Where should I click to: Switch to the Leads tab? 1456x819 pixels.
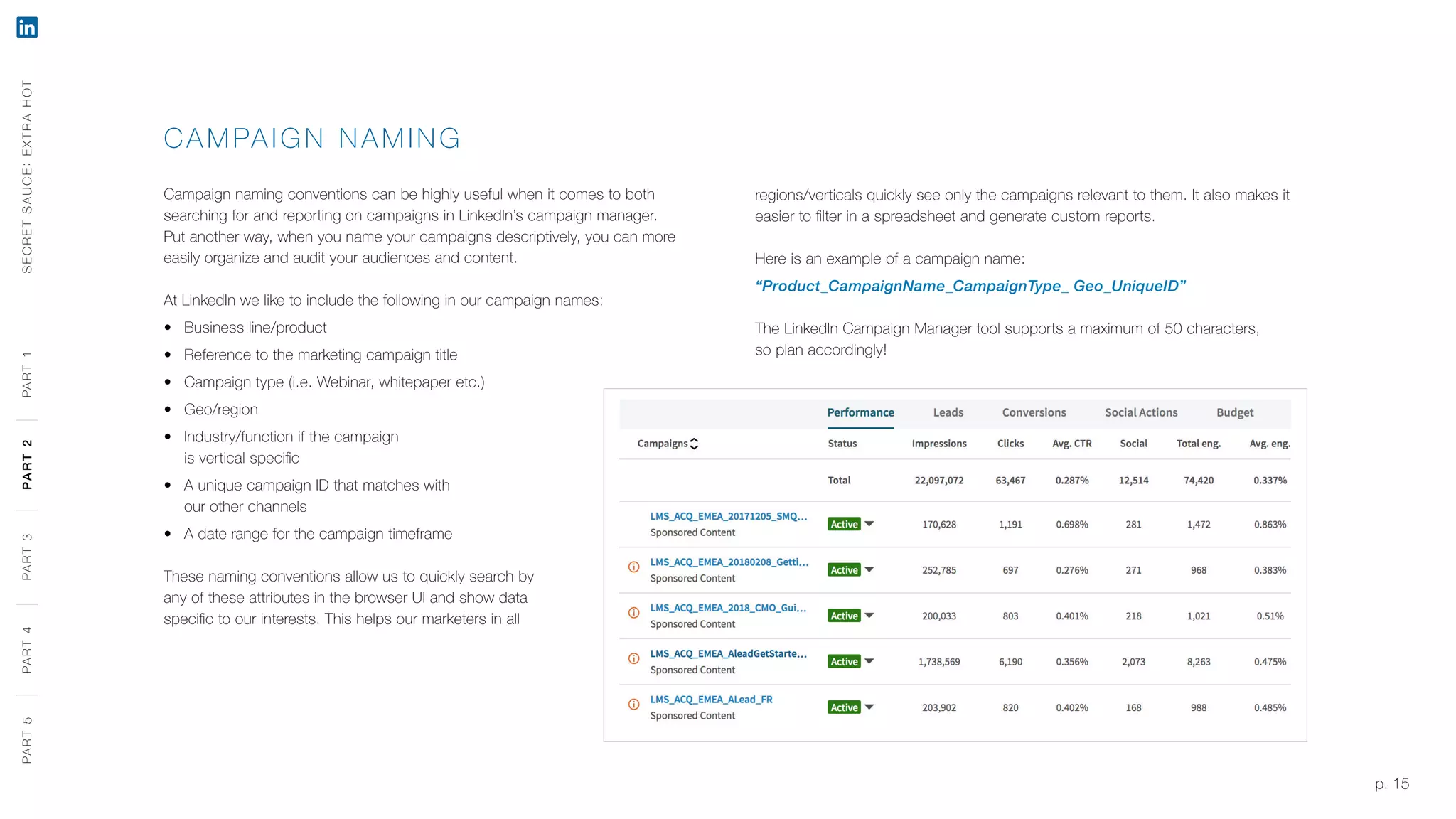tap(948, 412)
